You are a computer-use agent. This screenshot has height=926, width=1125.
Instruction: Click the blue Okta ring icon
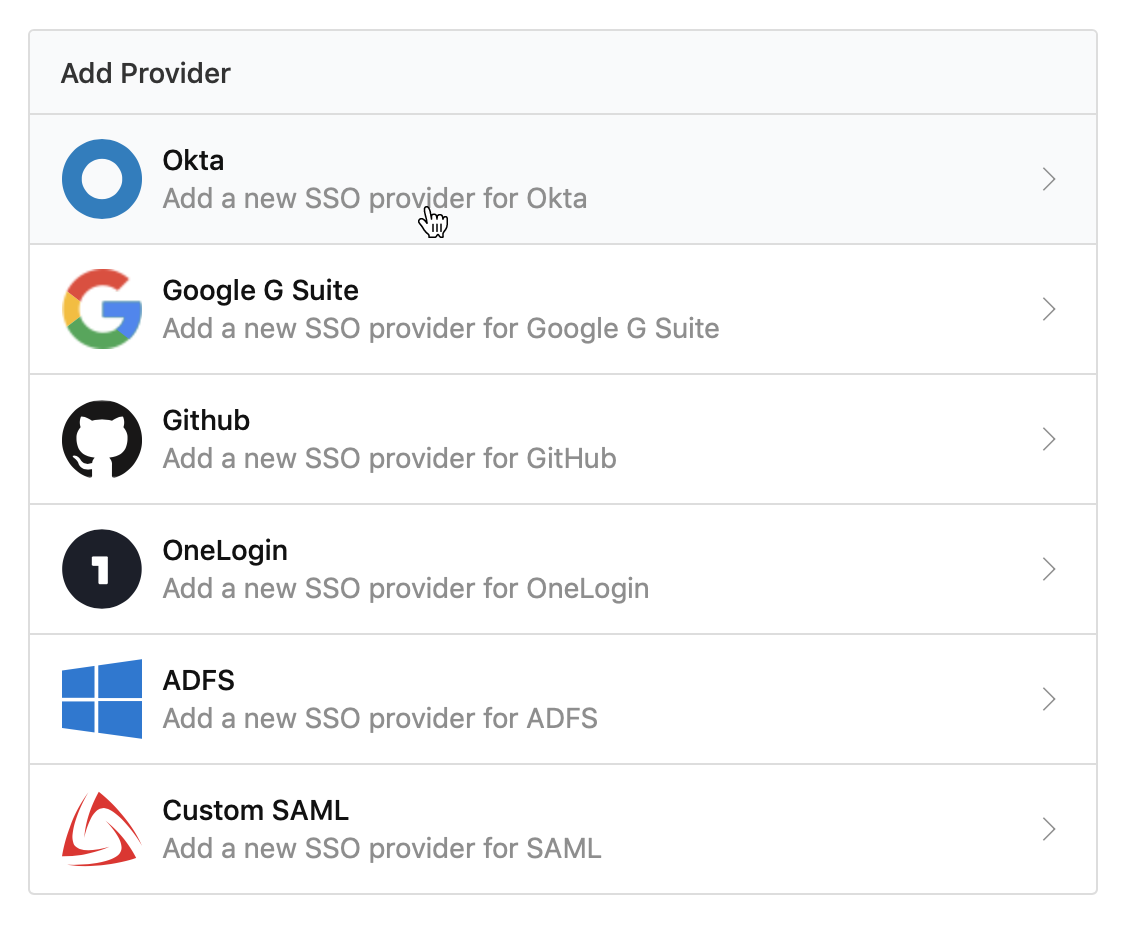pos(101,179)
